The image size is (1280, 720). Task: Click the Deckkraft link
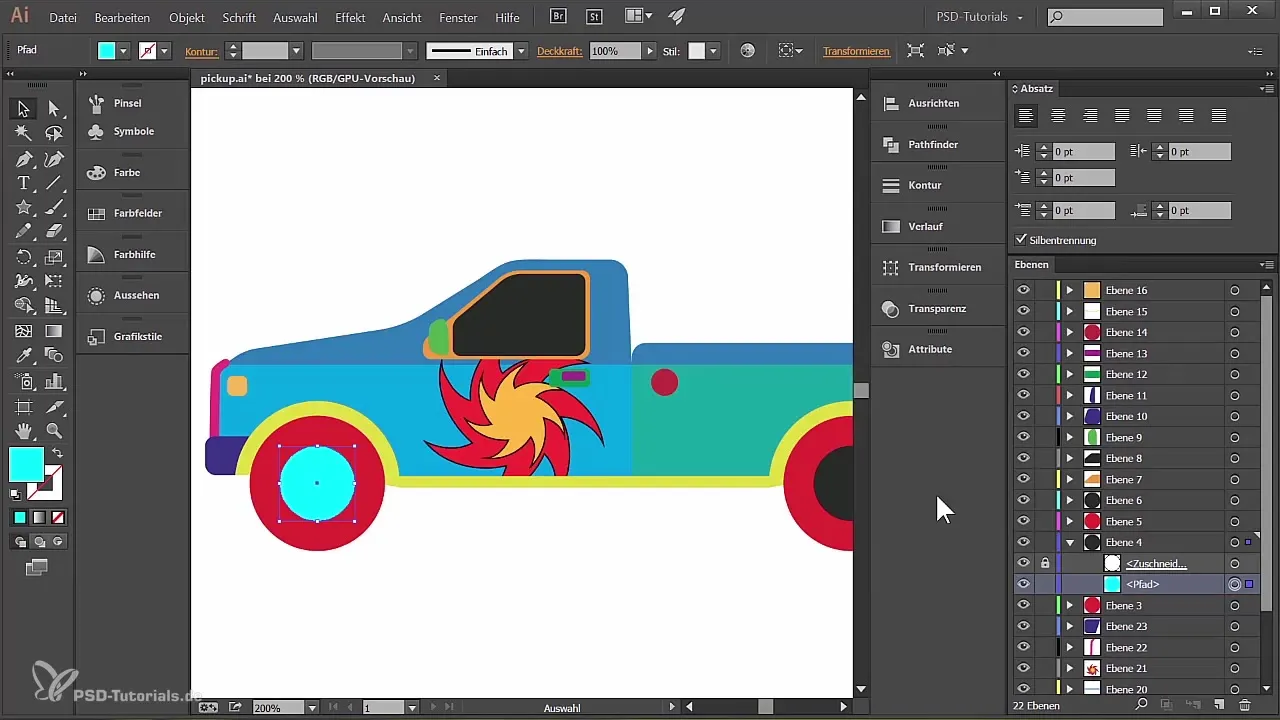(560, 51)
